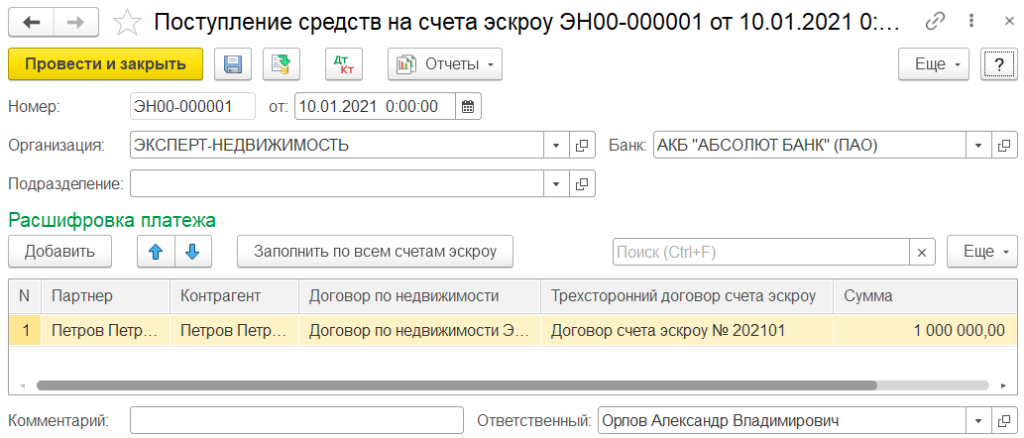Click the post document icon
1024x438 pixels.
tap(281, 65)
